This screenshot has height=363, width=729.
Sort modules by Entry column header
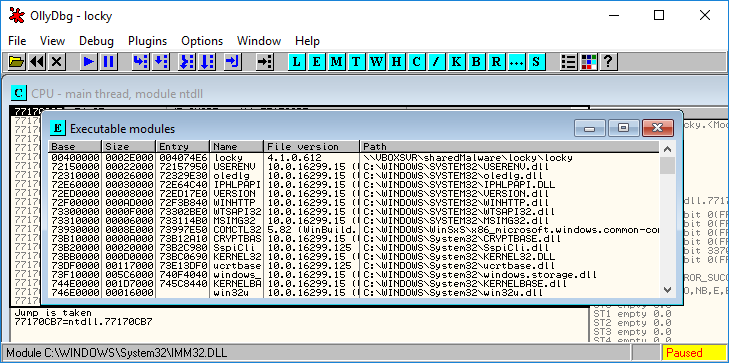(183, 146)
